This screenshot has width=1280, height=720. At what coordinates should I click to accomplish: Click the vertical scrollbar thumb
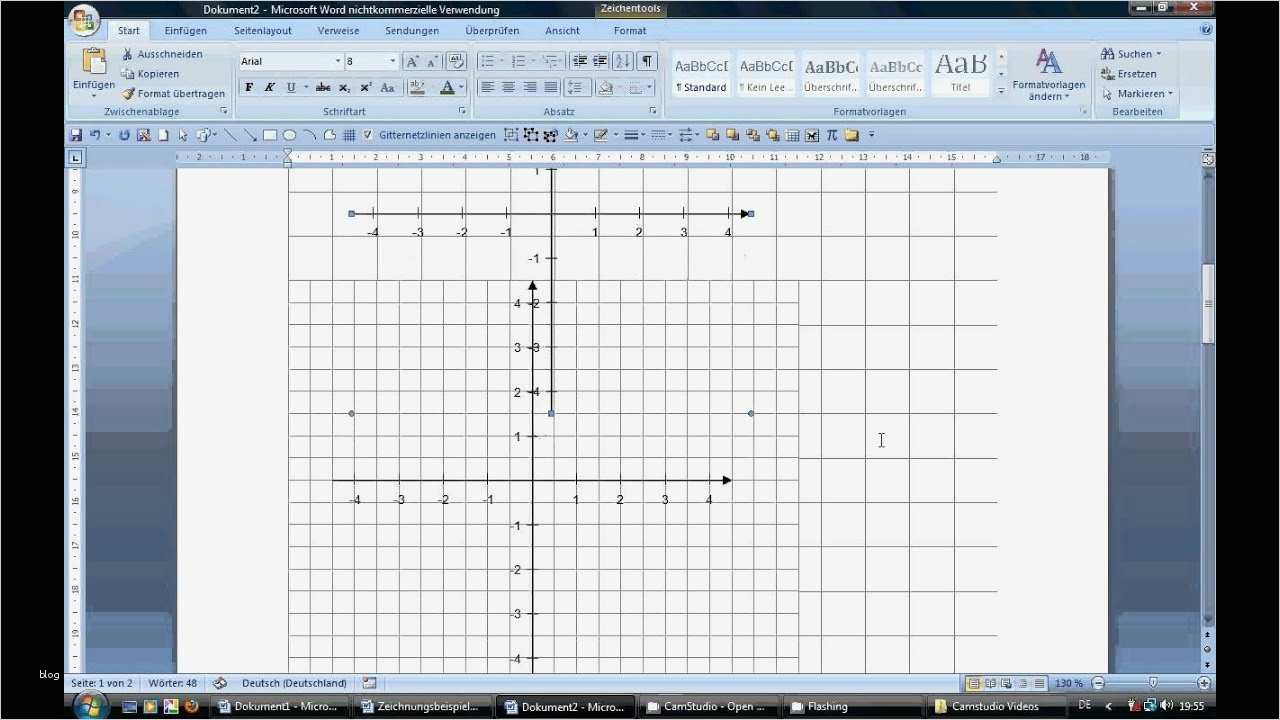pyautogui.click(x=1208, y=304)
